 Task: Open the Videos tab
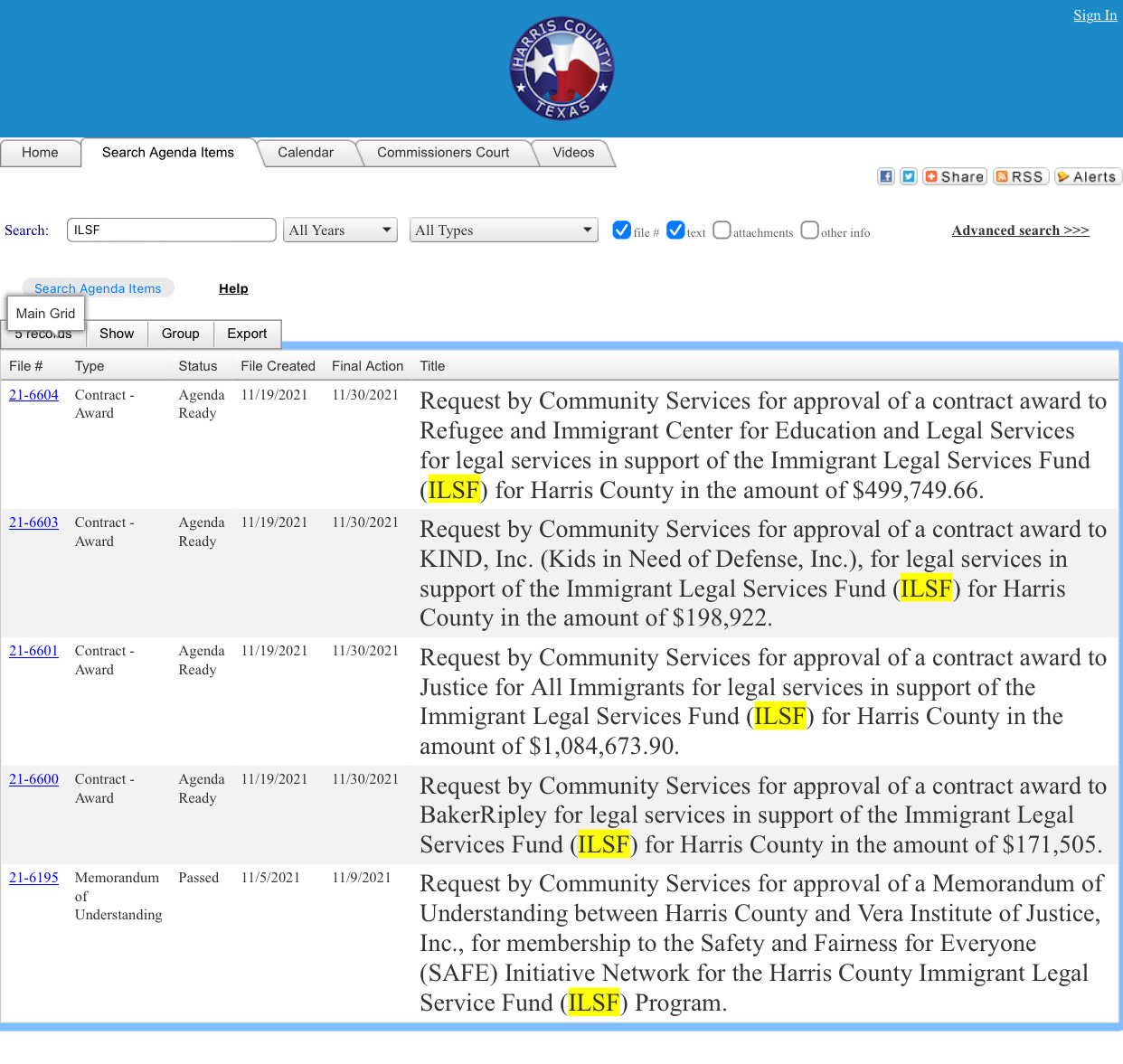click(x=573, y=153)
